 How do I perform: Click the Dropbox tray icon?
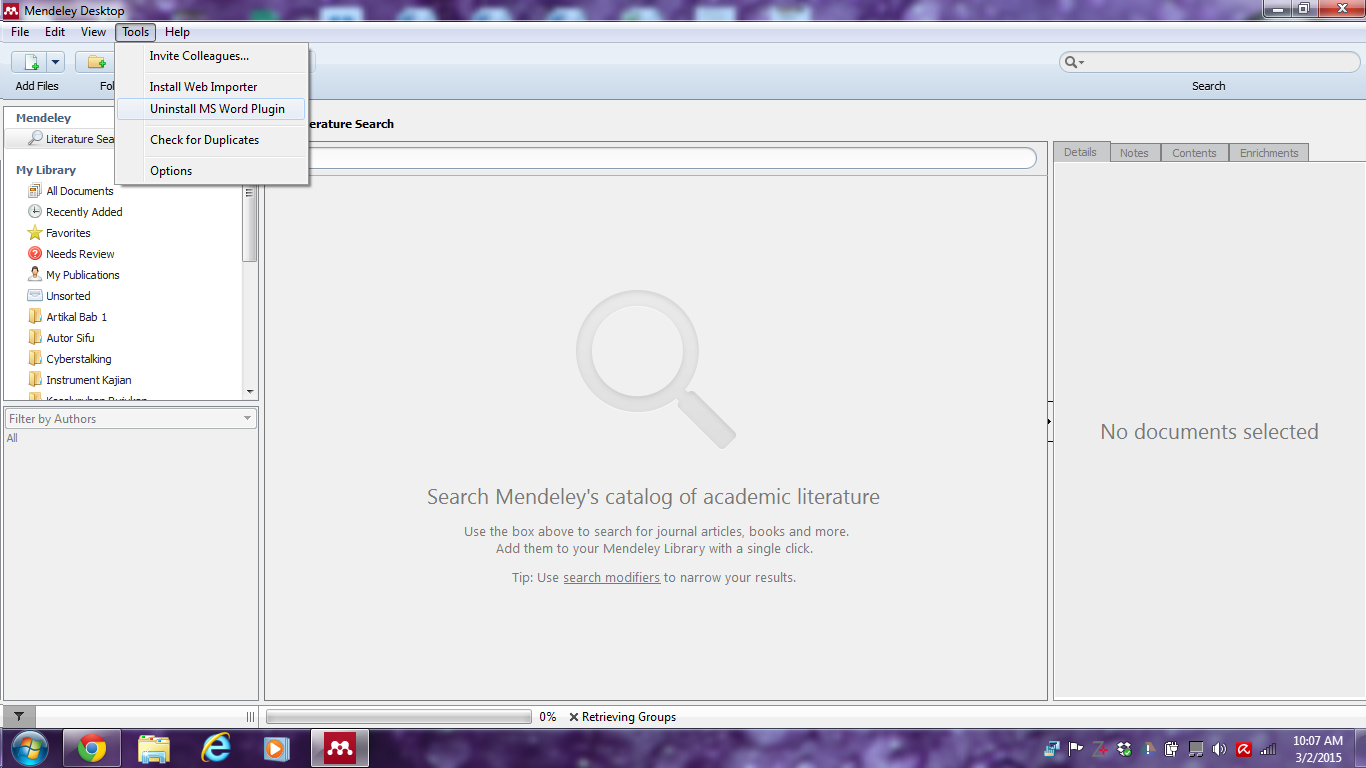(x=1124, y=749)
